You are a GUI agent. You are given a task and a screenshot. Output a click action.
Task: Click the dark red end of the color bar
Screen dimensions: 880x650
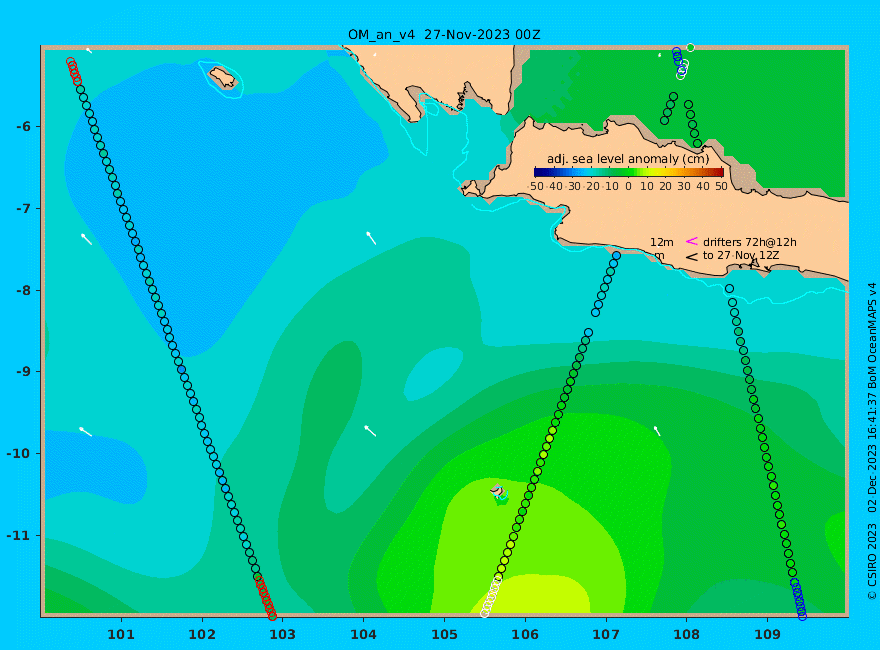(x=719, y=172)
